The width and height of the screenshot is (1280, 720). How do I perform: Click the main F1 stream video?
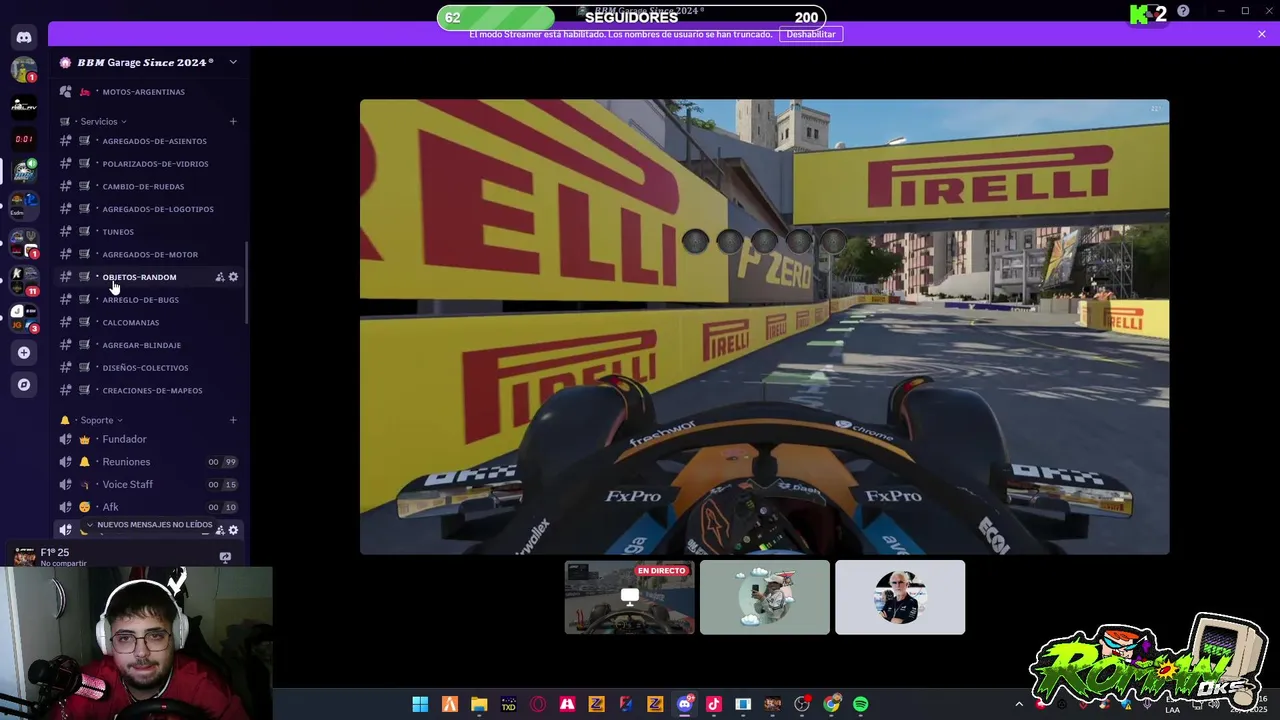tap(764, 326)
